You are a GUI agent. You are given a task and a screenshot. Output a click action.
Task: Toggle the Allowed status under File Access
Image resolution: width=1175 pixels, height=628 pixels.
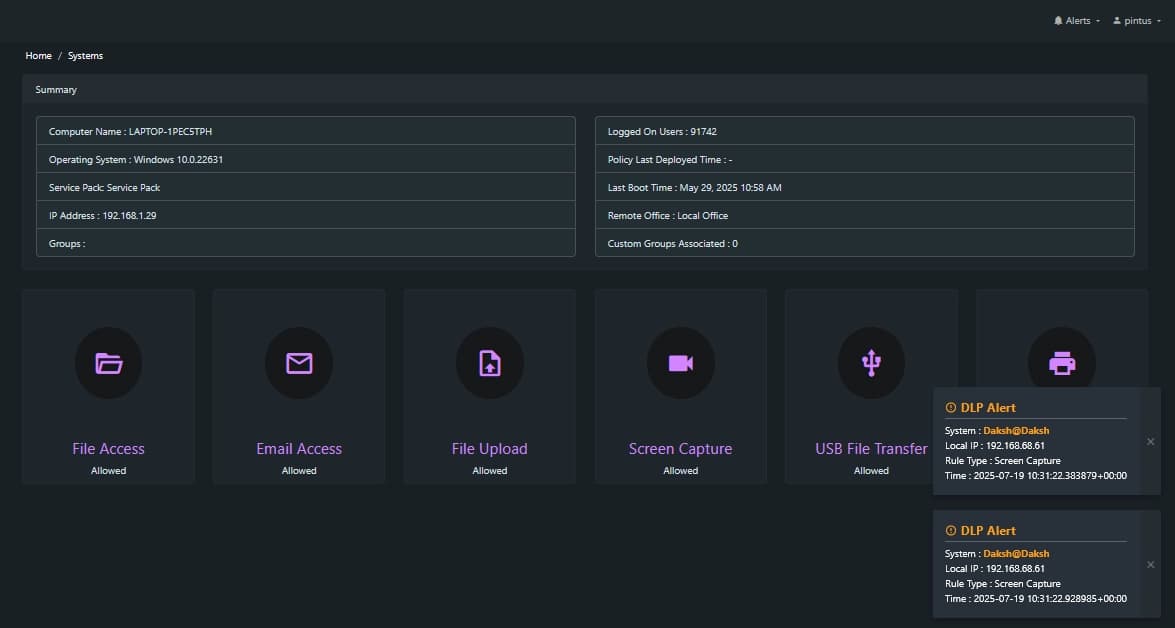pyautogui.click(x=108, y=470)
